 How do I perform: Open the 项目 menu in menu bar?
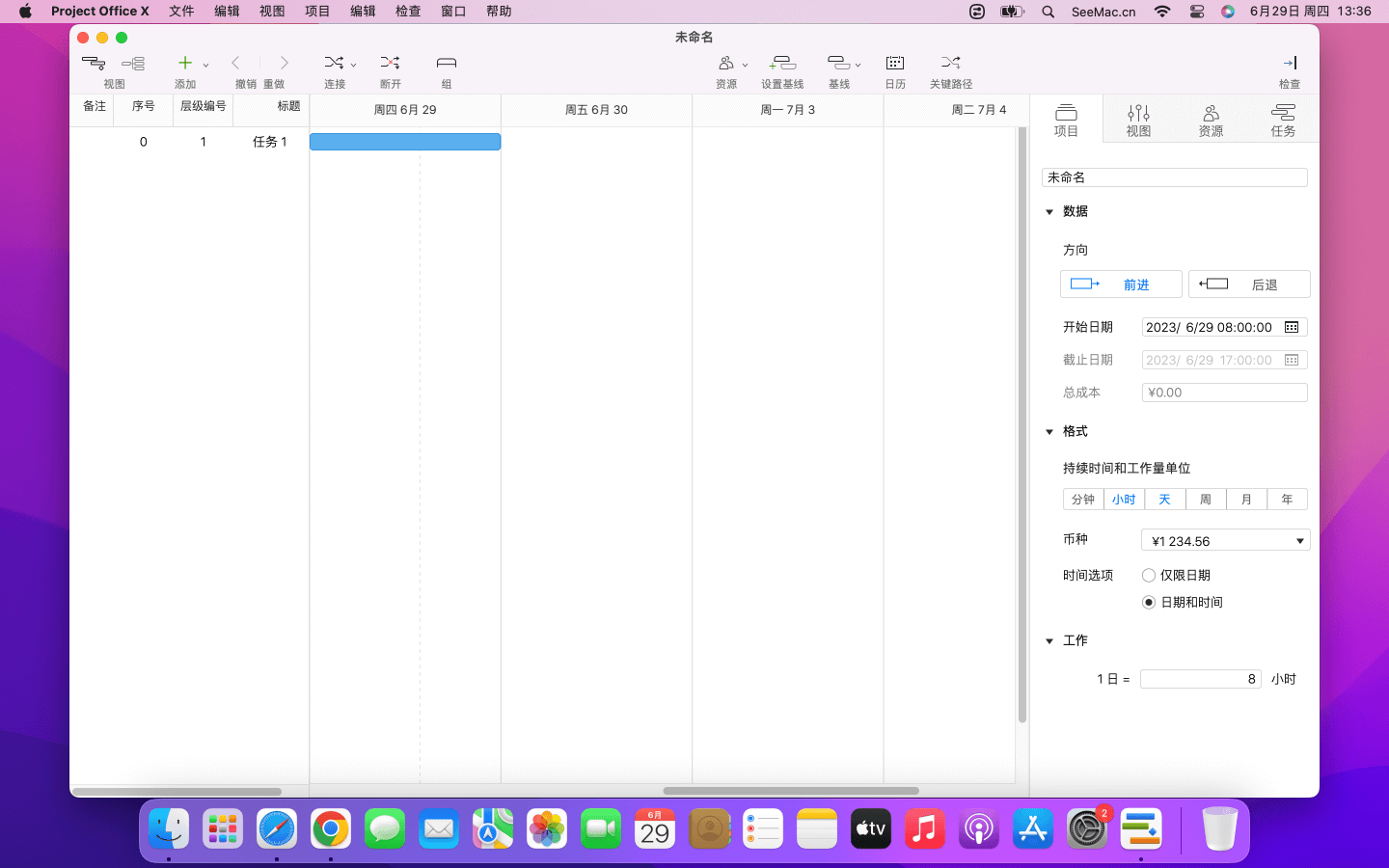(317, 12)
